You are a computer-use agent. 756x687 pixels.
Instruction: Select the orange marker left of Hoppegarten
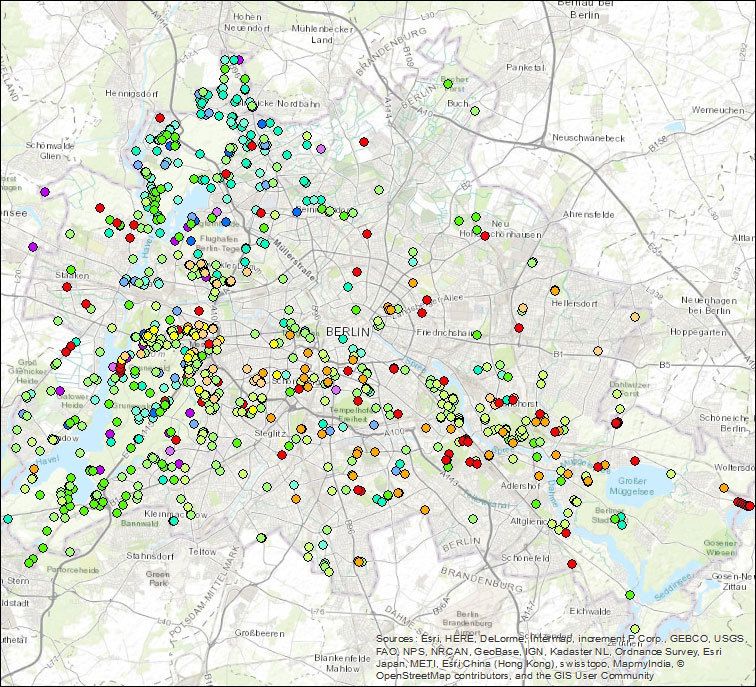point(635,317)
